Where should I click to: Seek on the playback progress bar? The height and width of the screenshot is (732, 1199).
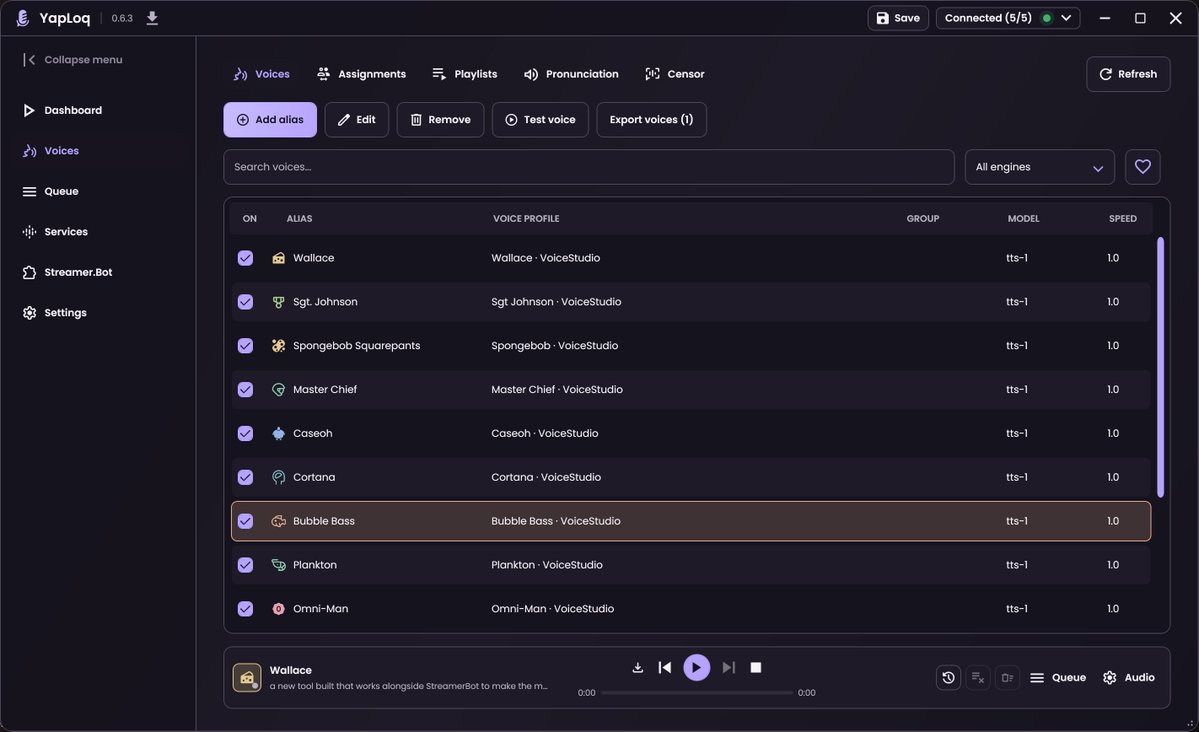coord(697,693)
